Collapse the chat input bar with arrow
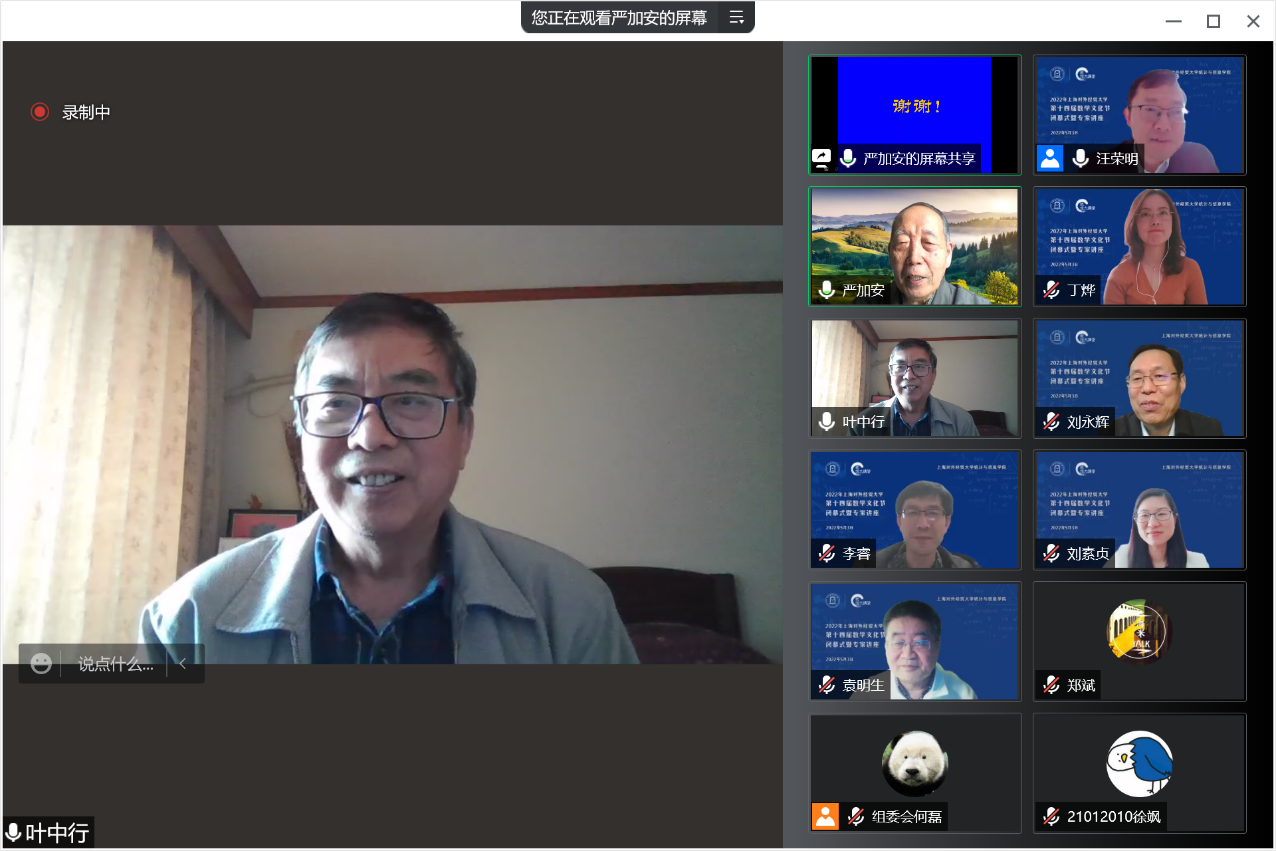1276x851 pixels. pyautogui.click(x=183, y=664)
